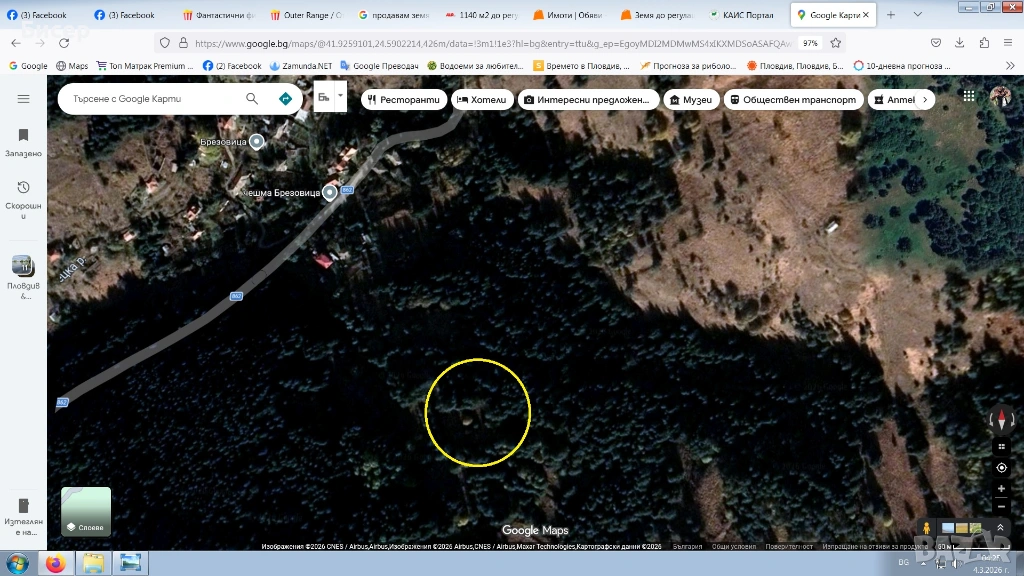Open the Google Maps hamburger menu

(23, 99)
